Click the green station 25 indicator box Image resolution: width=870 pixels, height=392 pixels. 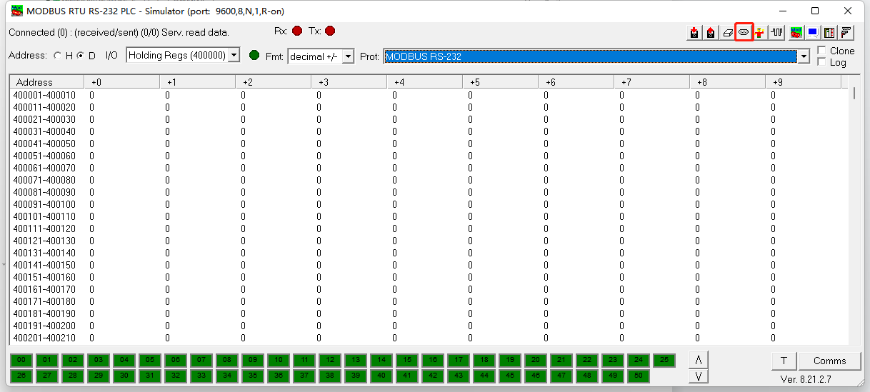tap(664, 360)
